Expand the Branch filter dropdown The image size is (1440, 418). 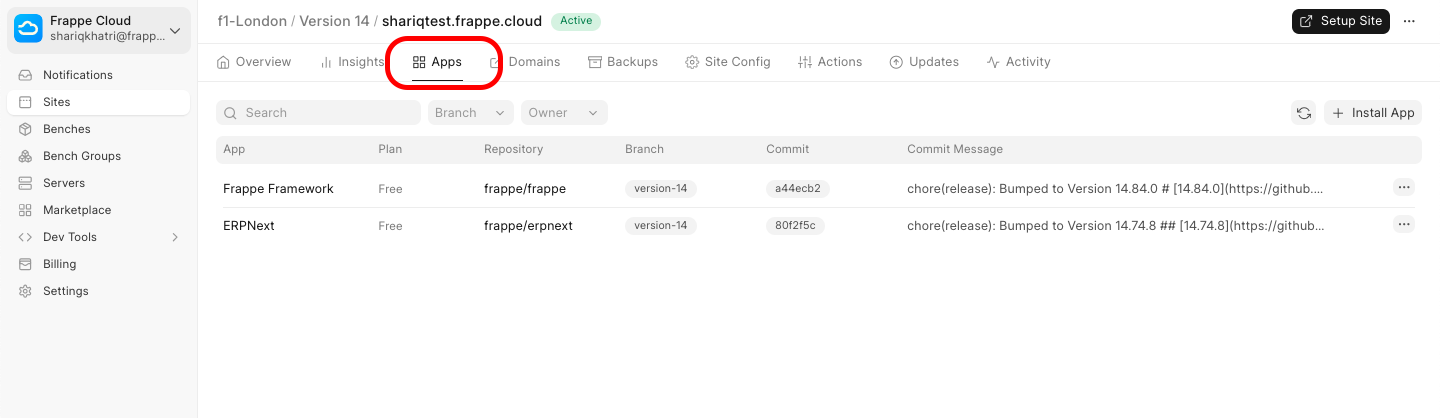click(470, 113)
